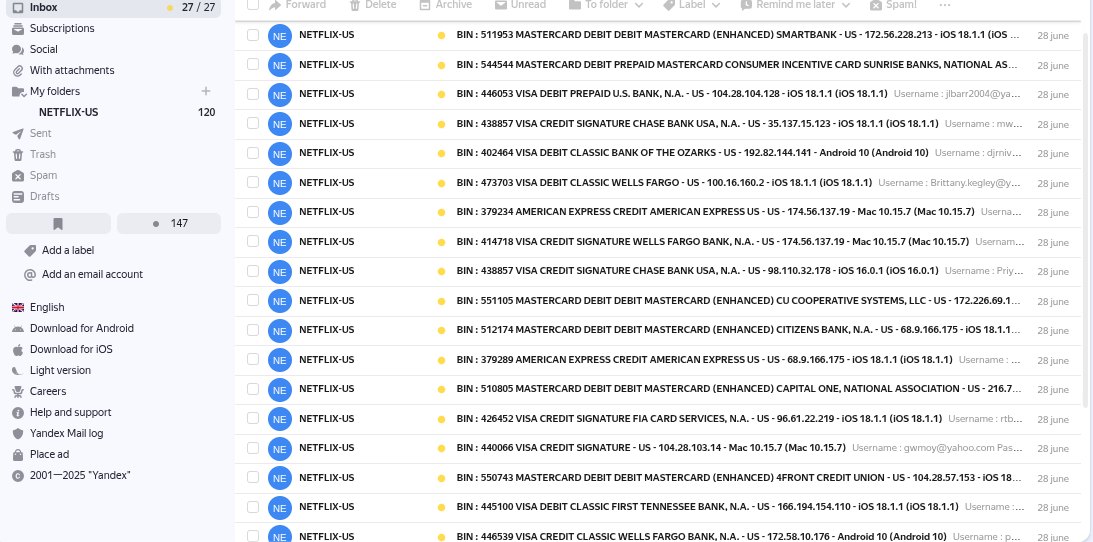Click the bookmark flagged-messages button
Viewport: 1093px width, 542px height.
click(59, 224)
